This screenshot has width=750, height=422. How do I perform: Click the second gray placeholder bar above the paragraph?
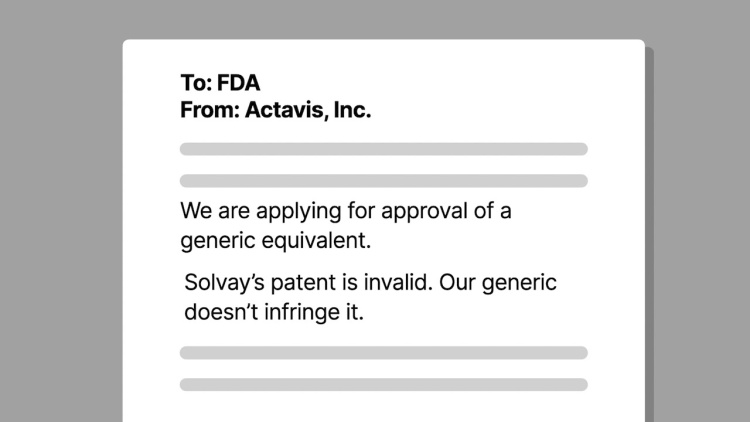384,181
